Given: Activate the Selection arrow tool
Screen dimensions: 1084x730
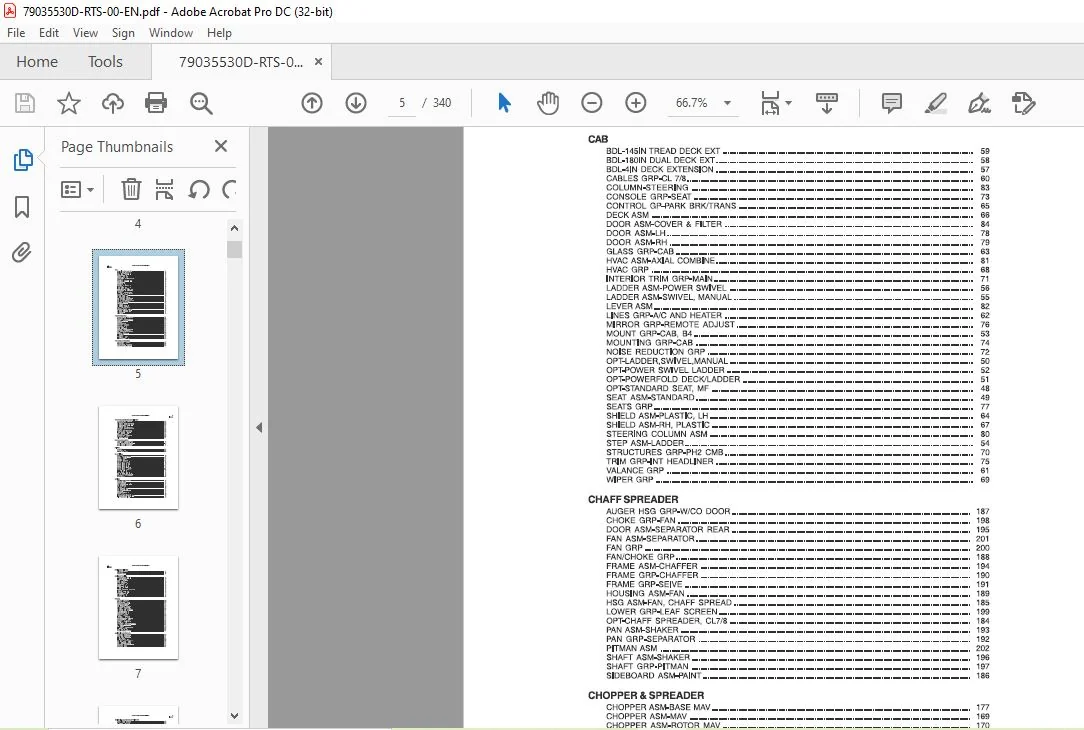Looking at the screenshot, I should point(504,103).
